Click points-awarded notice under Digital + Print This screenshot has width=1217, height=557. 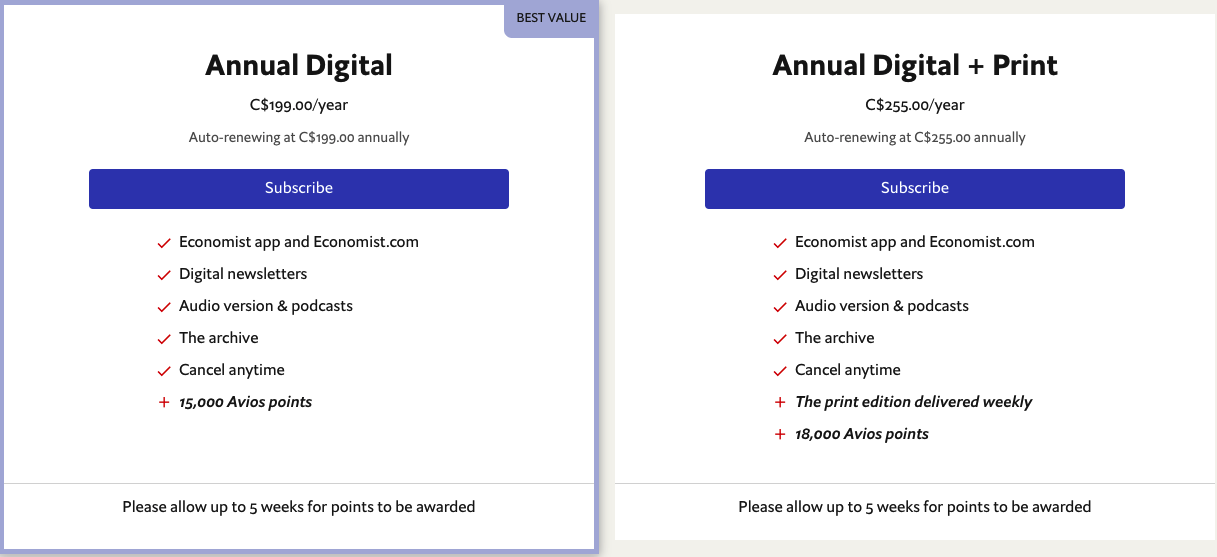click(914, 507)
